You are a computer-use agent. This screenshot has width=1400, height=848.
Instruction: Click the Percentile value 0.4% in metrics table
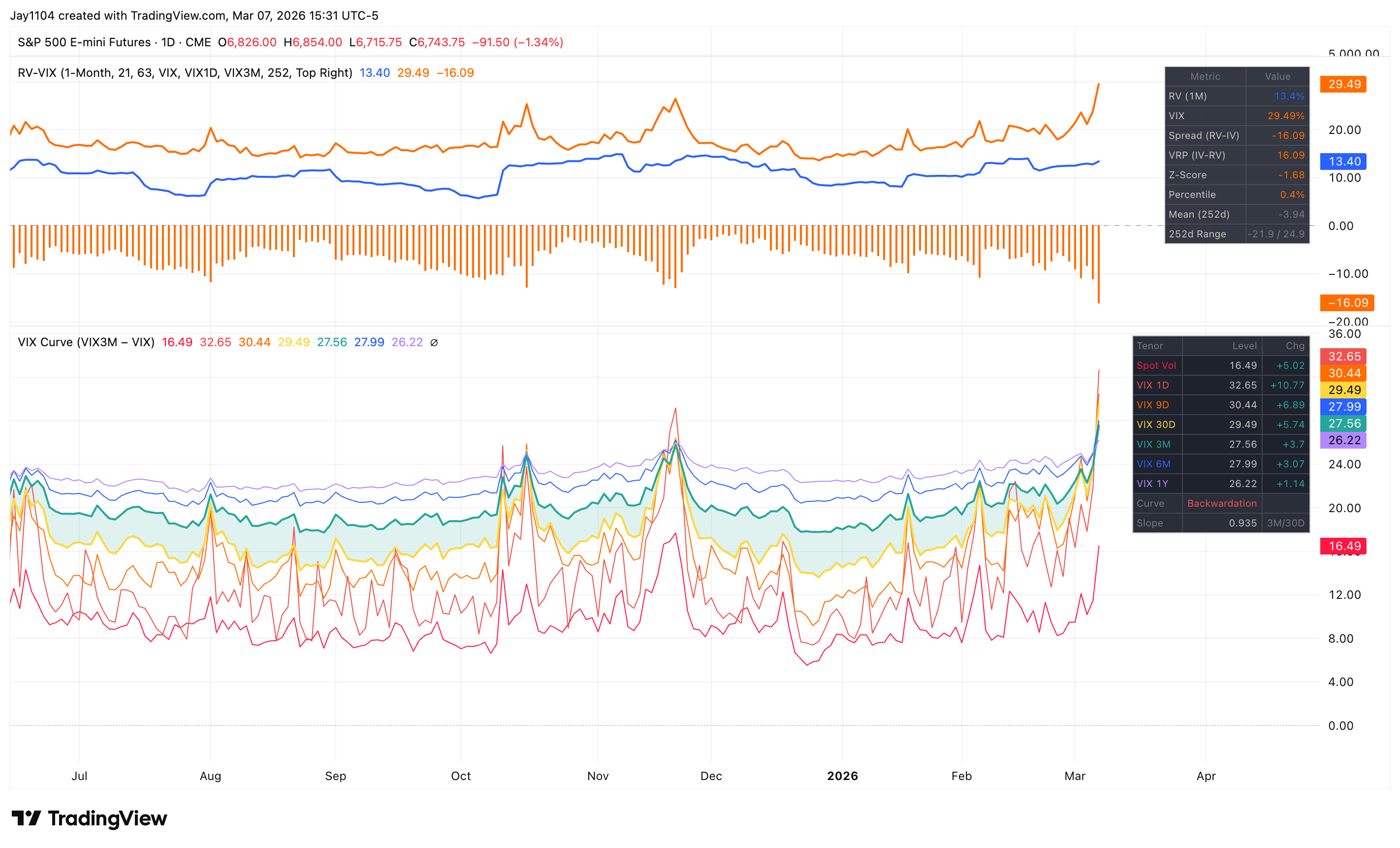coord(1292,195)
